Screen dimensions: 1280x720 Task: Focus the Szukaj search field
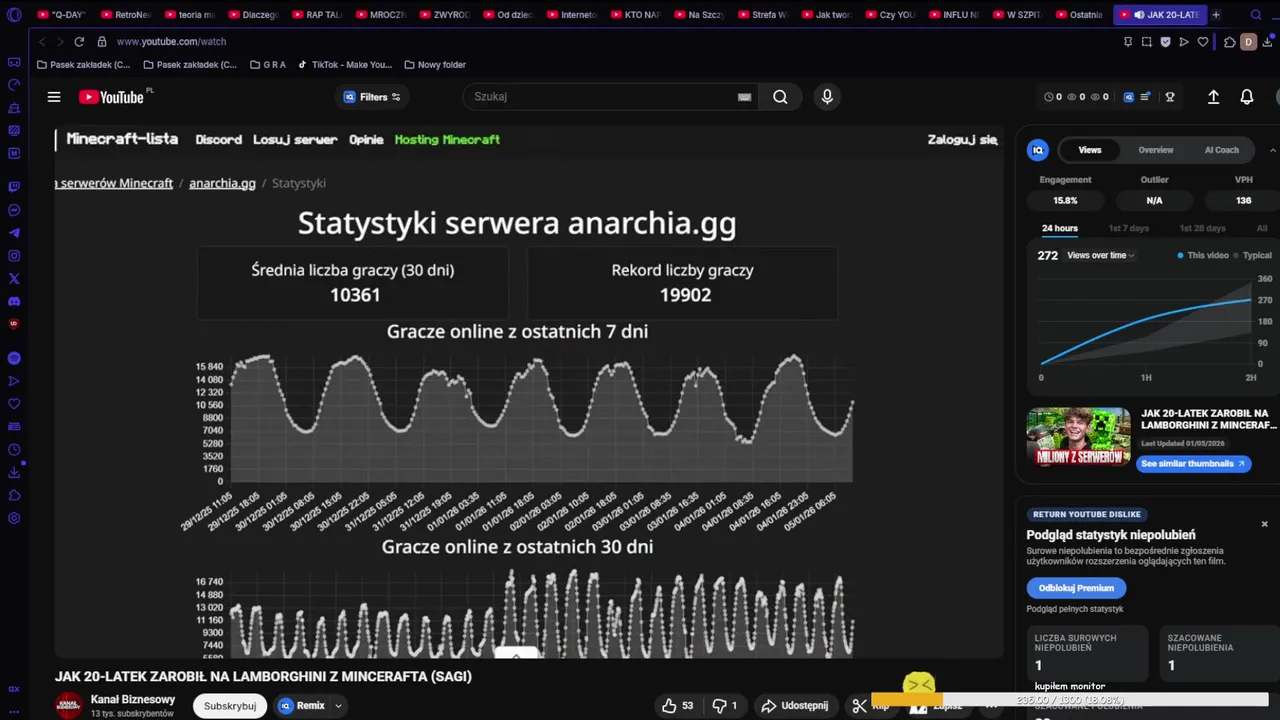600,97
